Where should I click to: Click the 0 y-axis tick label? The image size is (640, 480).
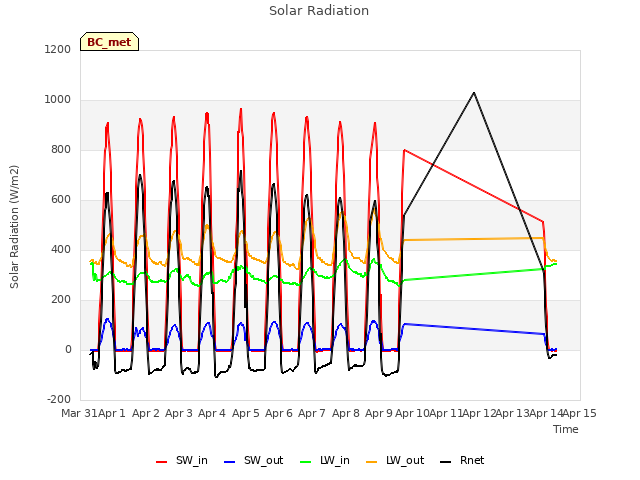pyautogui.click(x=68, y=349)
